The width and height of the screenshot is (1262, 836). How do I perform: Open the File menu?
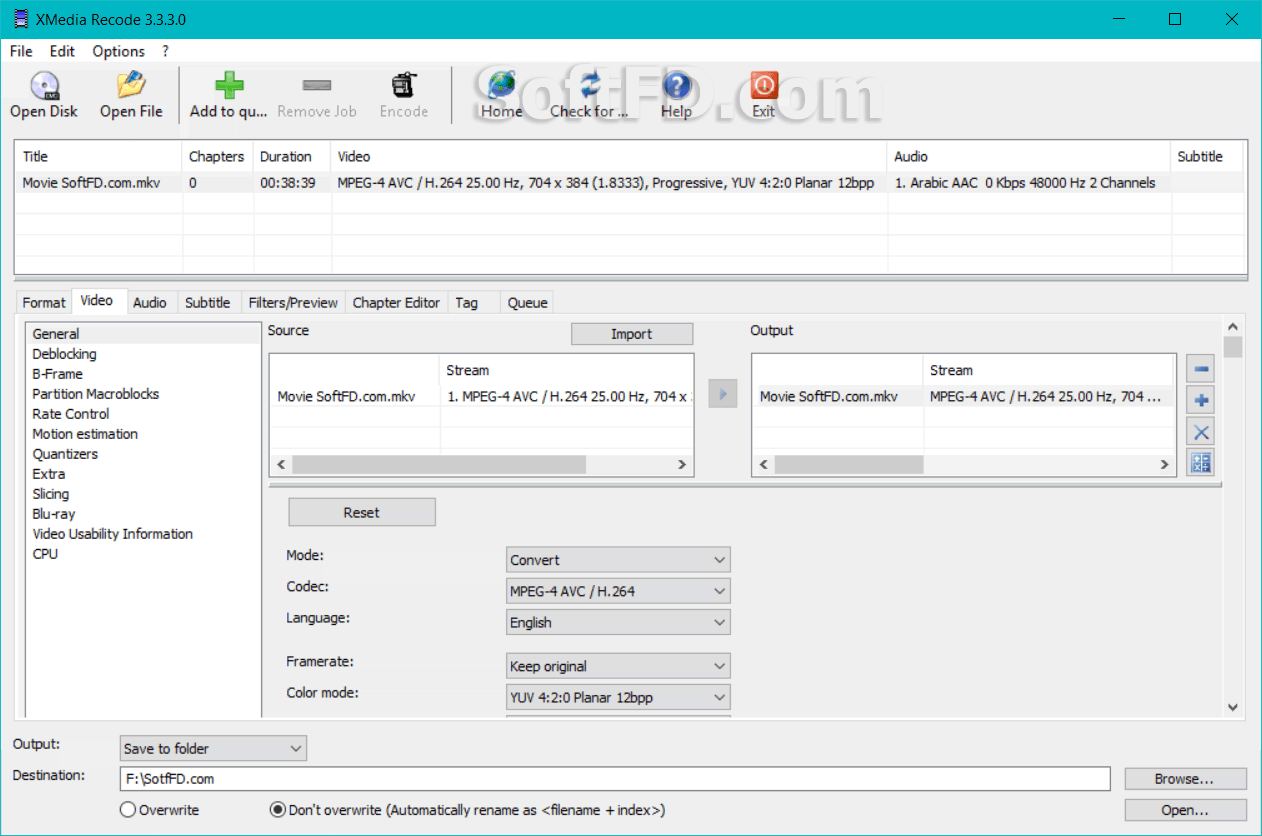[x=21, y=51]
